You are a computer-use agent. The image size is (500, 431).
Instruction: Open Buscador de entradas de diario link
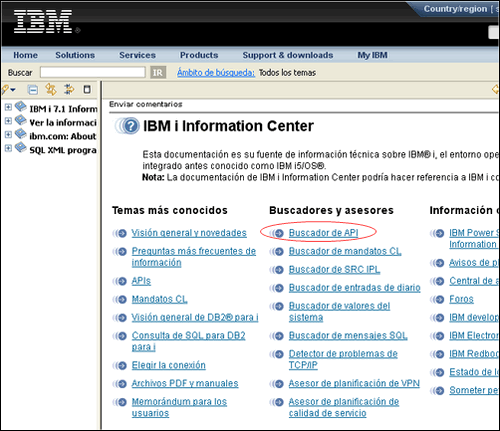point(354,287)
